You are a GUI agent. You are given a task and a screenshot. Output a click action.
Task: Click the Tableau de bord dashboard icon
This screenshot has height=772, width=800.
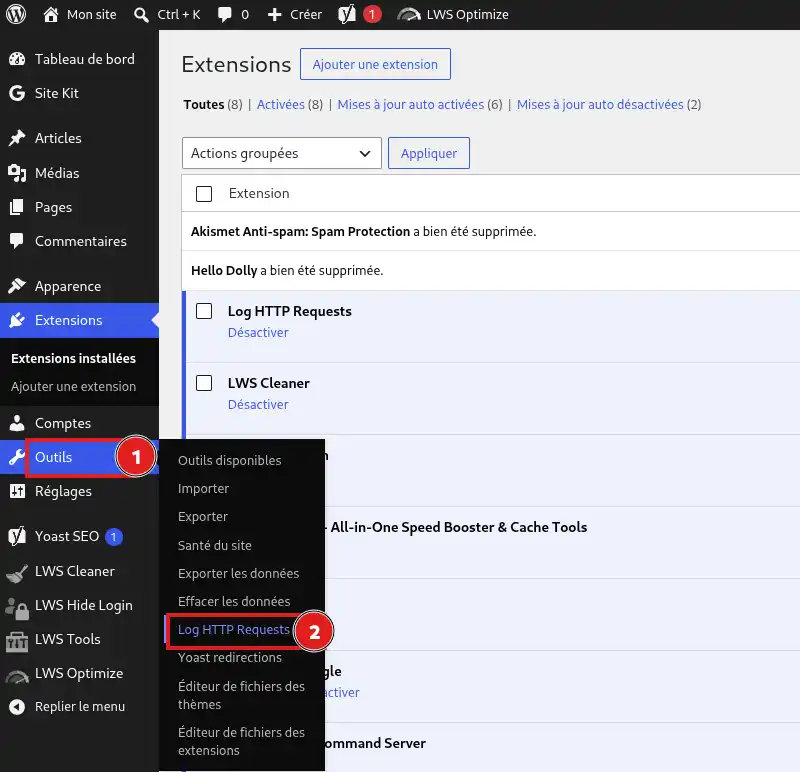point(17,59)
